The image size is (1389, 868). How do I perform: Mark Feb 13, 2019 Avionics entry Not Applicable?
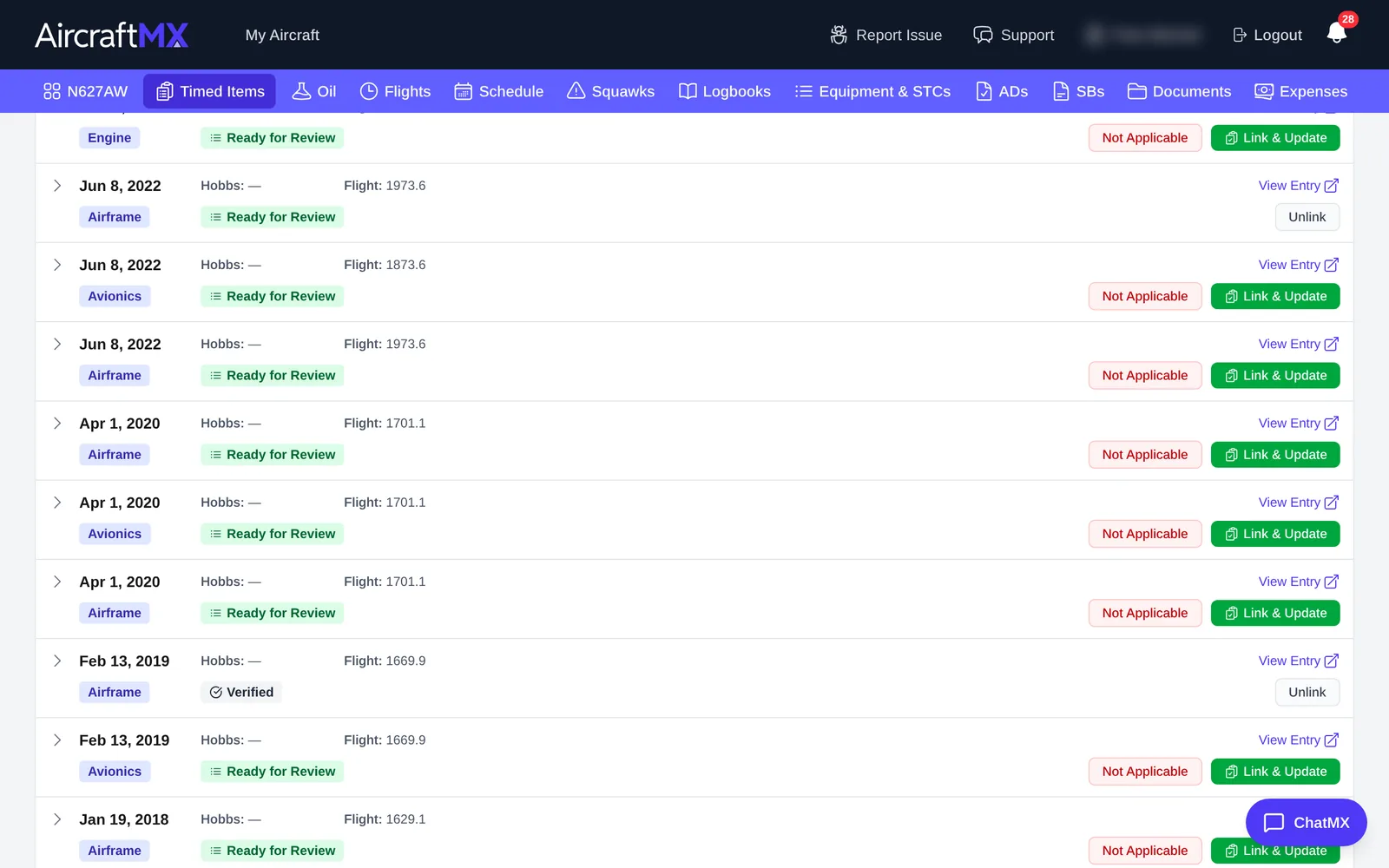1145,771
